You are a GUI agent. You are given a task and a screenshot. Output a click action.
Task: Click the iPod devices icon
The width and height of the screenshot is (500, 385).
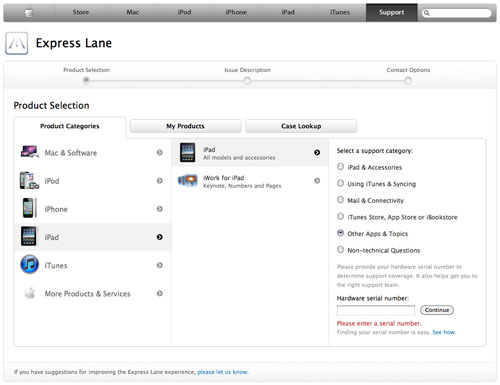[x=29, y=180]
